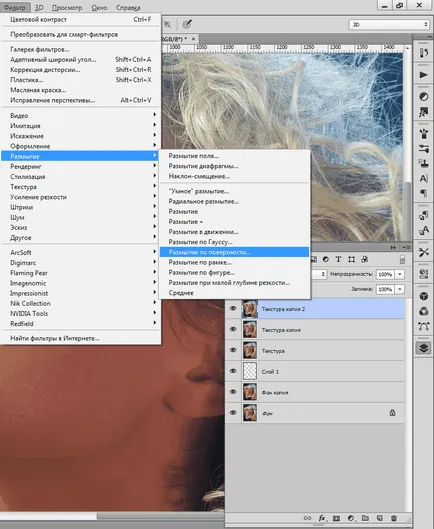Add layer mask icon in Layers panel
The image size is (434, 529).
click(x=336, y=518)
